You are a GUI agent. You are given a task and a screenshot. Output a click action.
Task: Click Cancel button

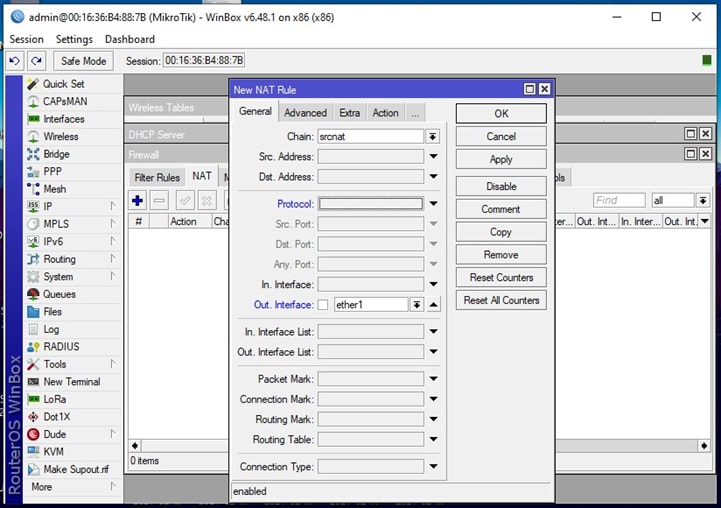tap(501, 137)
